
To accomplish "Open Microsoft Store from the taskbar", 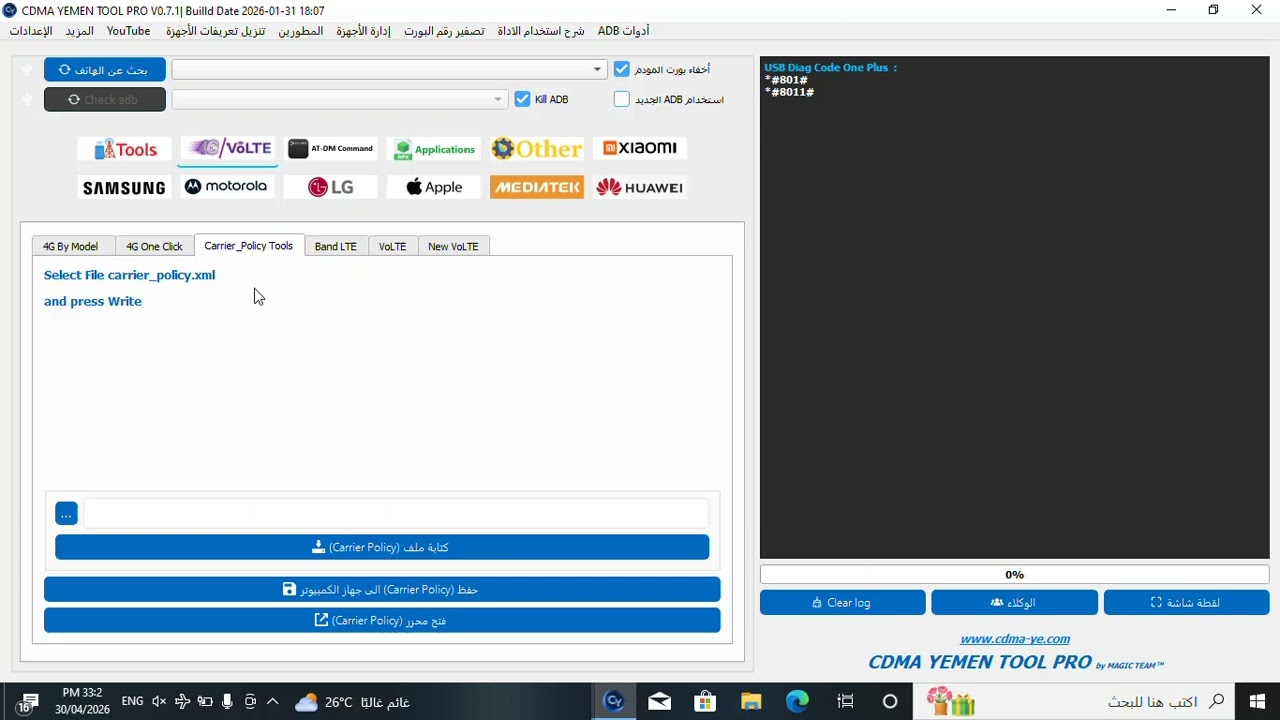I will tap(705, 701).
